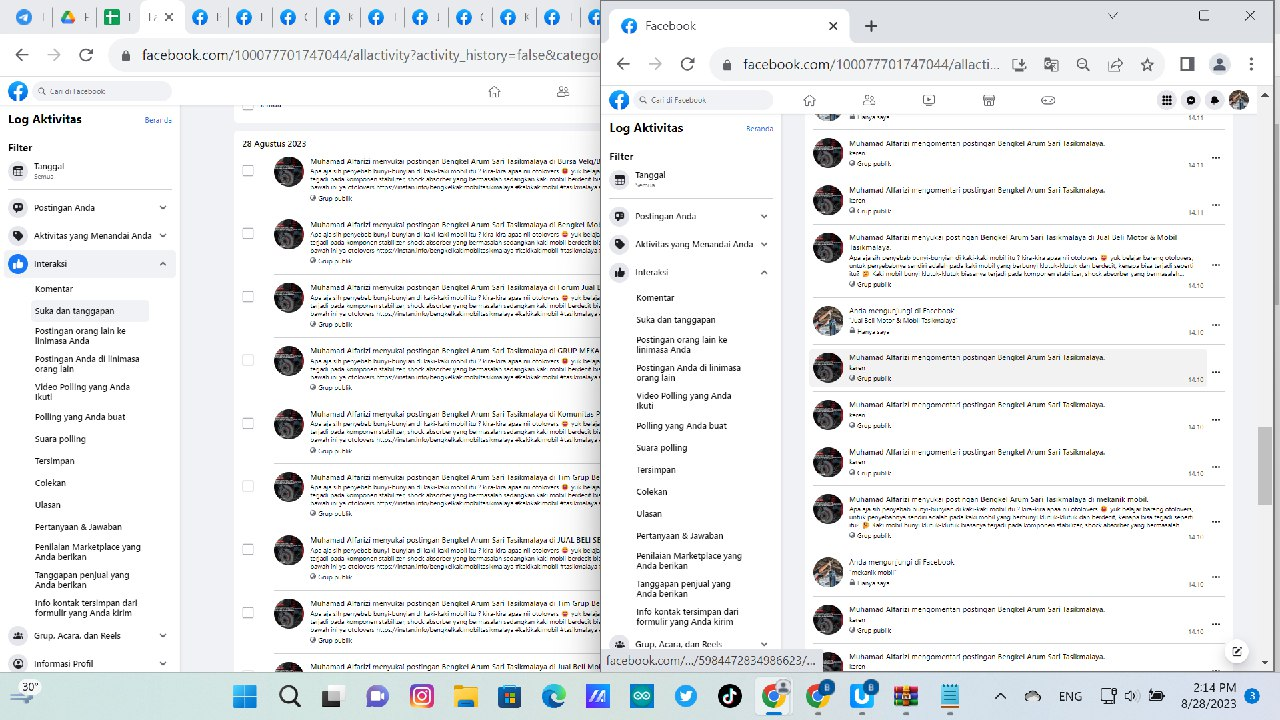Expand Postingan Anda in the back window sidebar
Viewport: 1280px width, 720px height.
click(89, 208)
